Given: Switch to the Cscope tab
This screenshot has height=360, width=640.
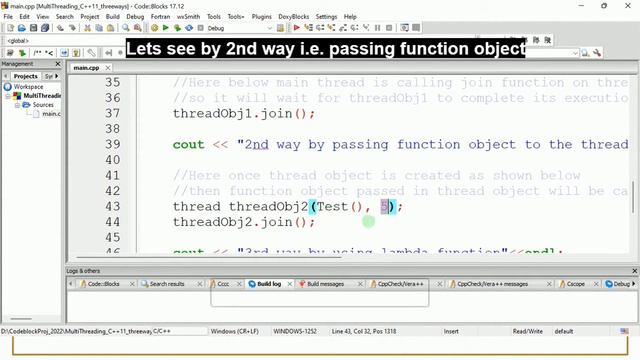Looking at the screenshot, I should [x=576, y=284].
